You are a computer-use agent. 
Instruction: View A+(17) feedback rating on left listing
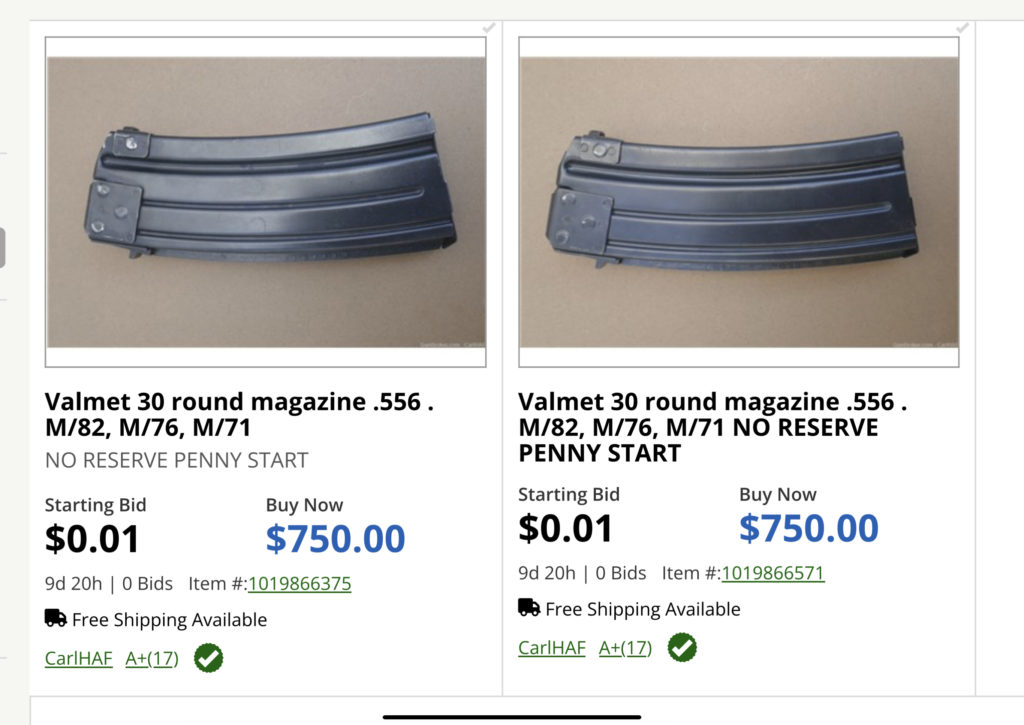(152, 659)
